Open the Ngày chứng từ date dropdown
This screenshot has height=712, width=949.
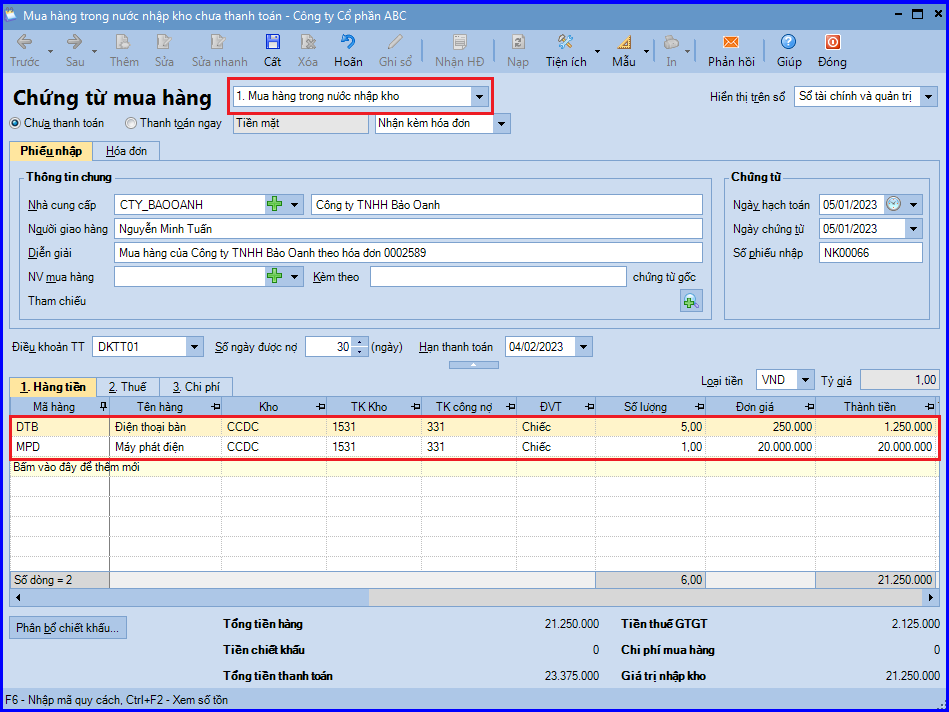tap(913, 229)
